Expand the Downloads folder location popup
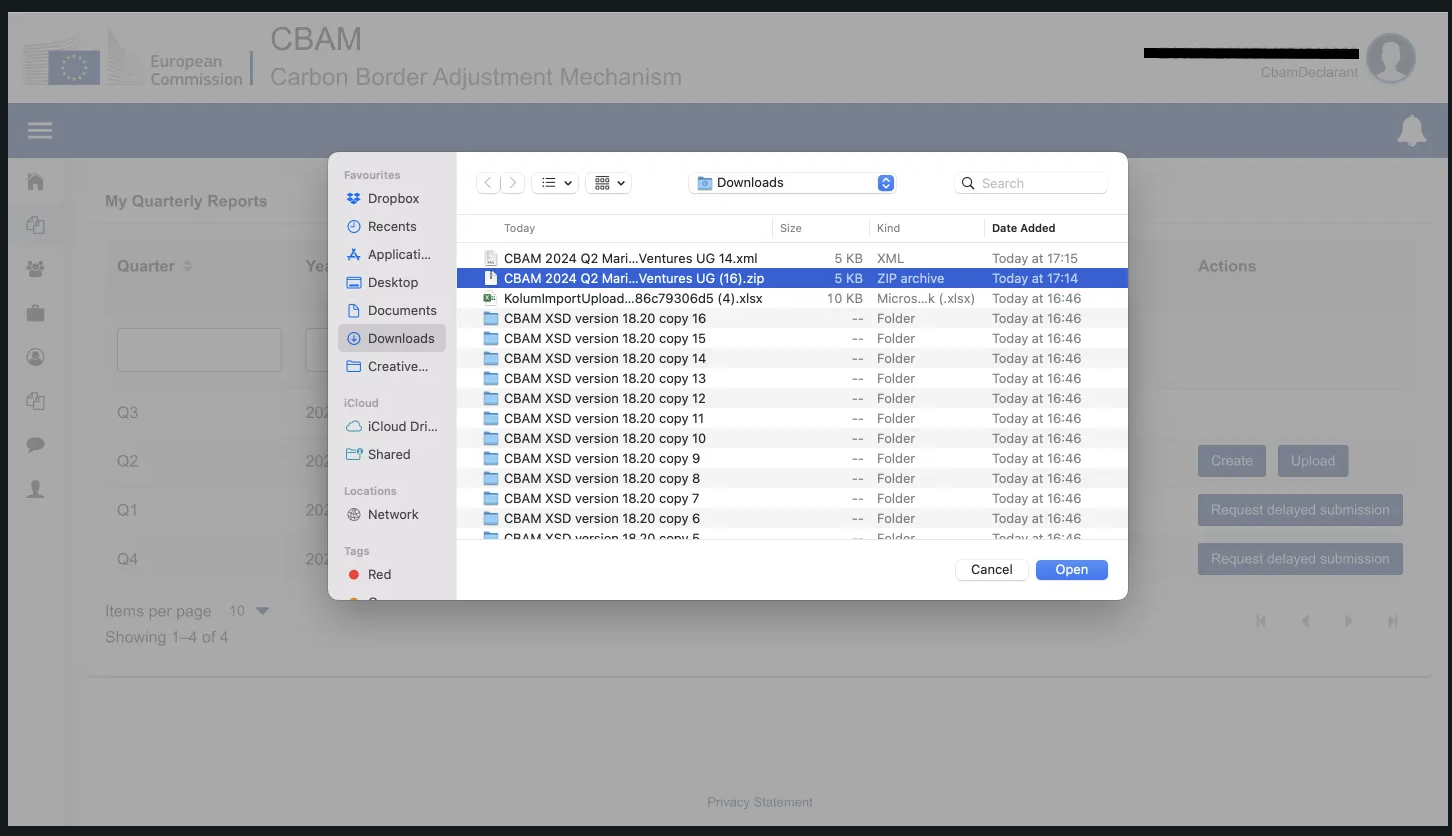This screenshot has width=1452, height=836. [x=792, y=183]
